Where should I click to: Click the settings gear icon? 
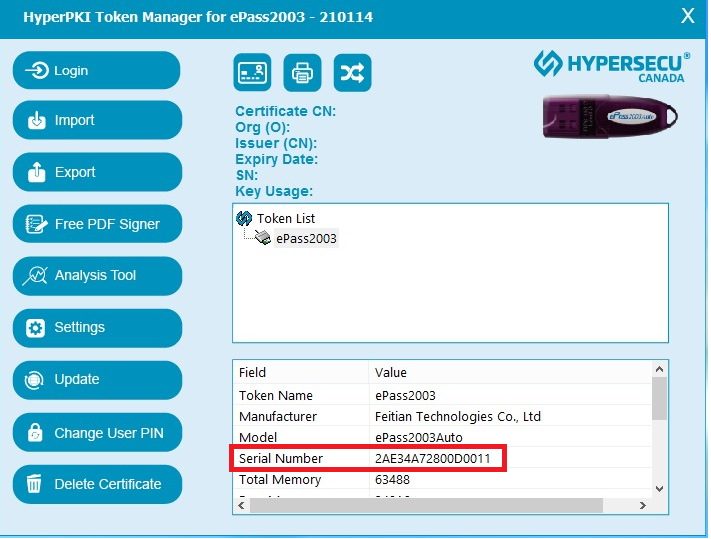(35, 328)
